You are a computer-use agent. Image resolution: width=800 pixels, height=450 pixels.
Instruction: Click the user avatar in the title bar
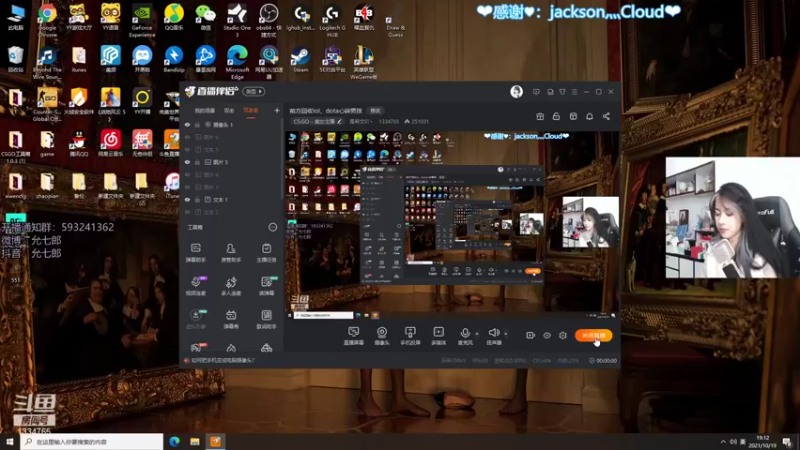(x=516, y=92)
